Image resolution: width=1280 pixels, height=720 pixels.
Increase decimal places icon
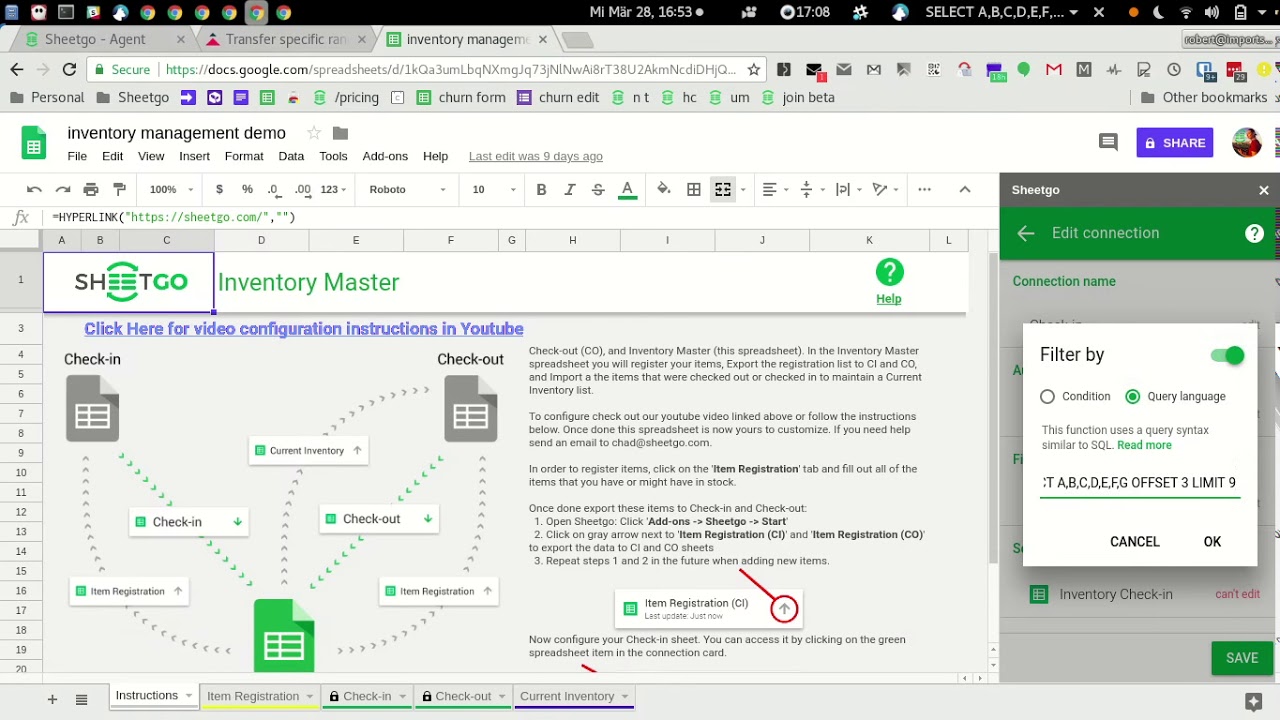302,189
